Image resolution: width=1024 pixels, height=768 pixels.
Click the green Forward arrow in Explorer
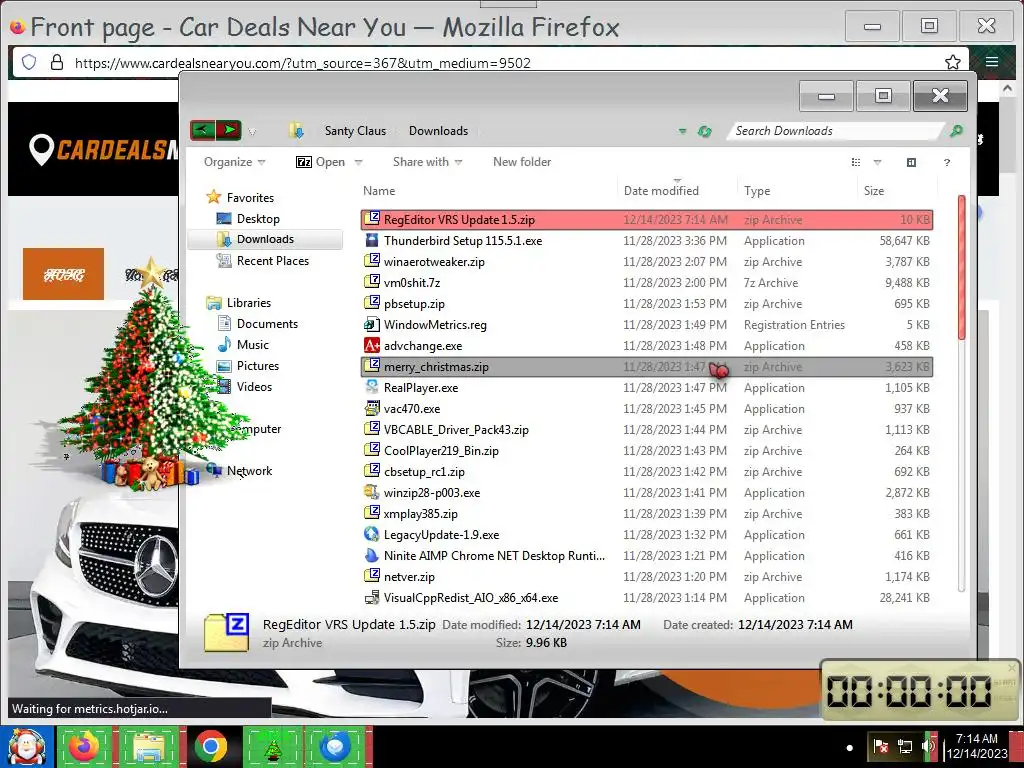(229, 130)
